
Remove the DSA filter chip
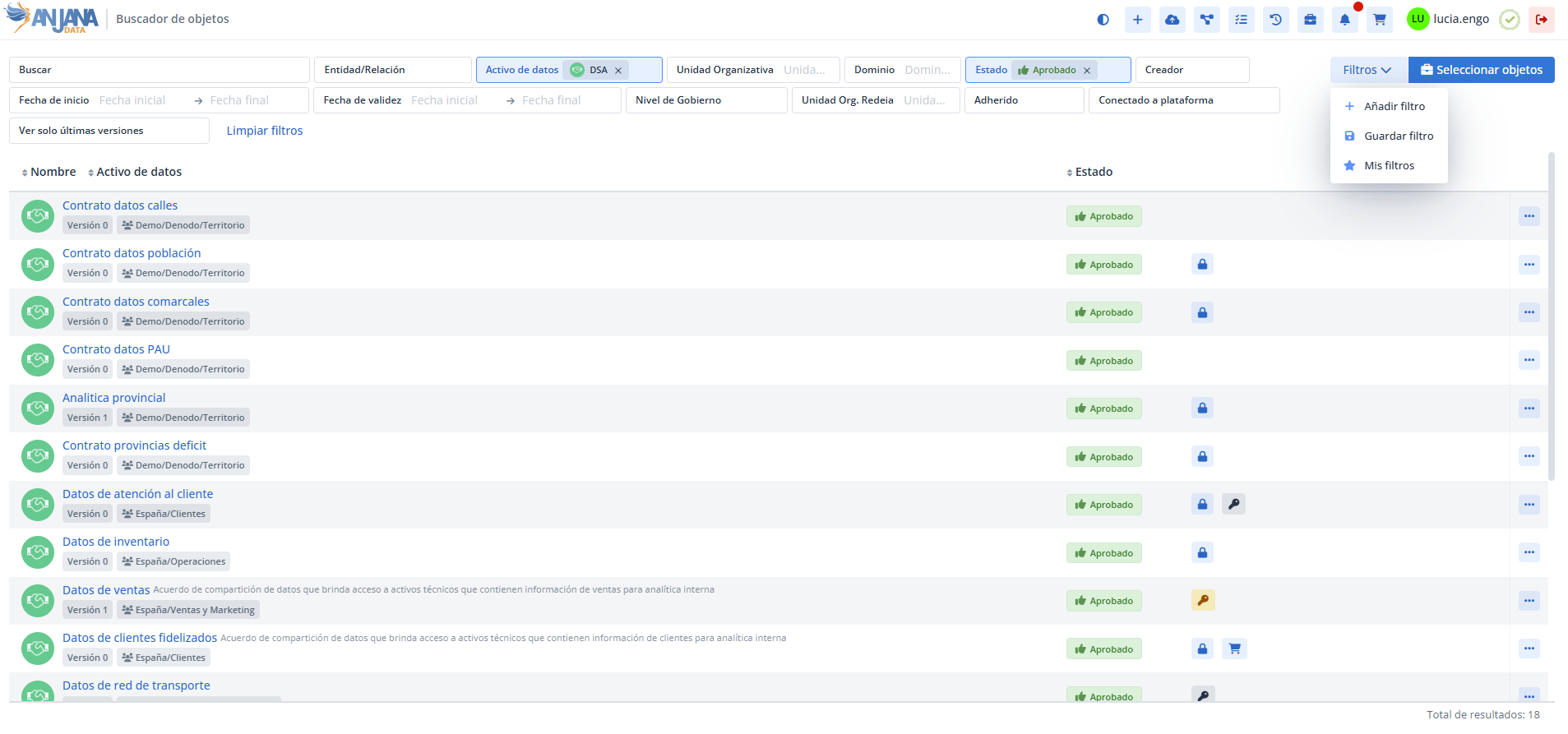click(618, 71)
